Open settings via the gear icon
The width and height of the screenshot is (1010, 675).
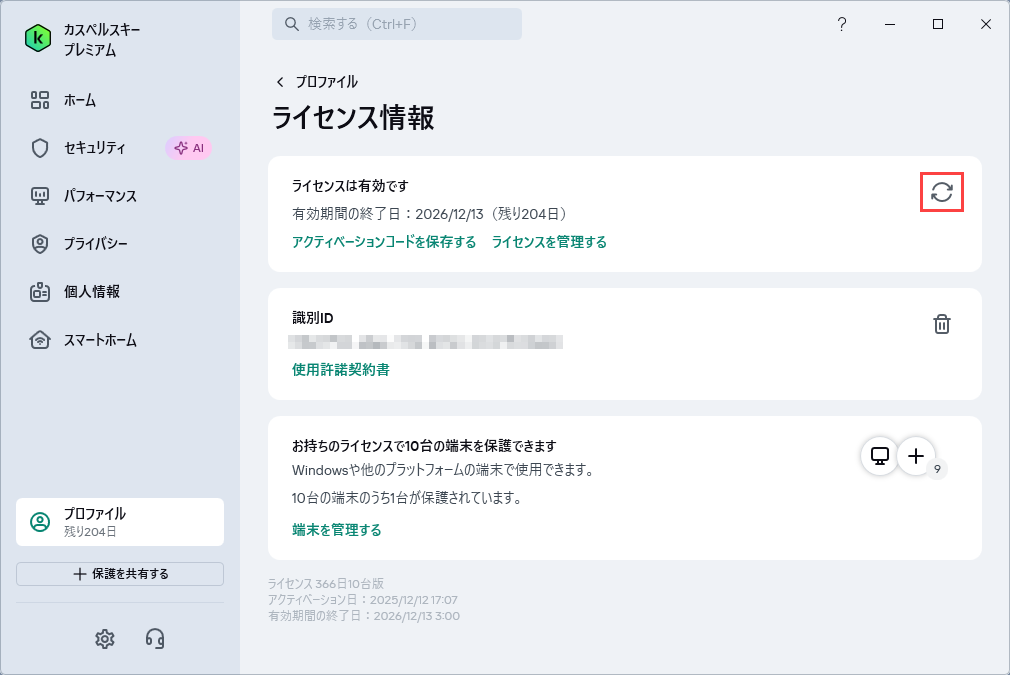click(105, 639)
